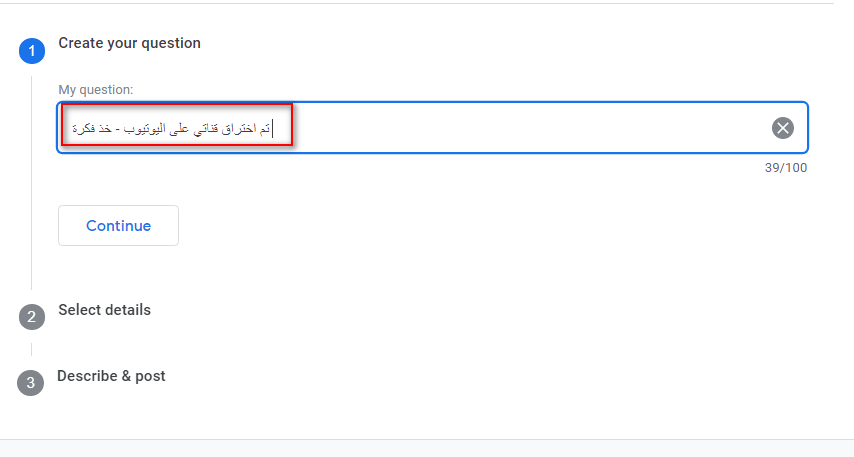
Task: Click the Continue button
Action: pos(118,226)
